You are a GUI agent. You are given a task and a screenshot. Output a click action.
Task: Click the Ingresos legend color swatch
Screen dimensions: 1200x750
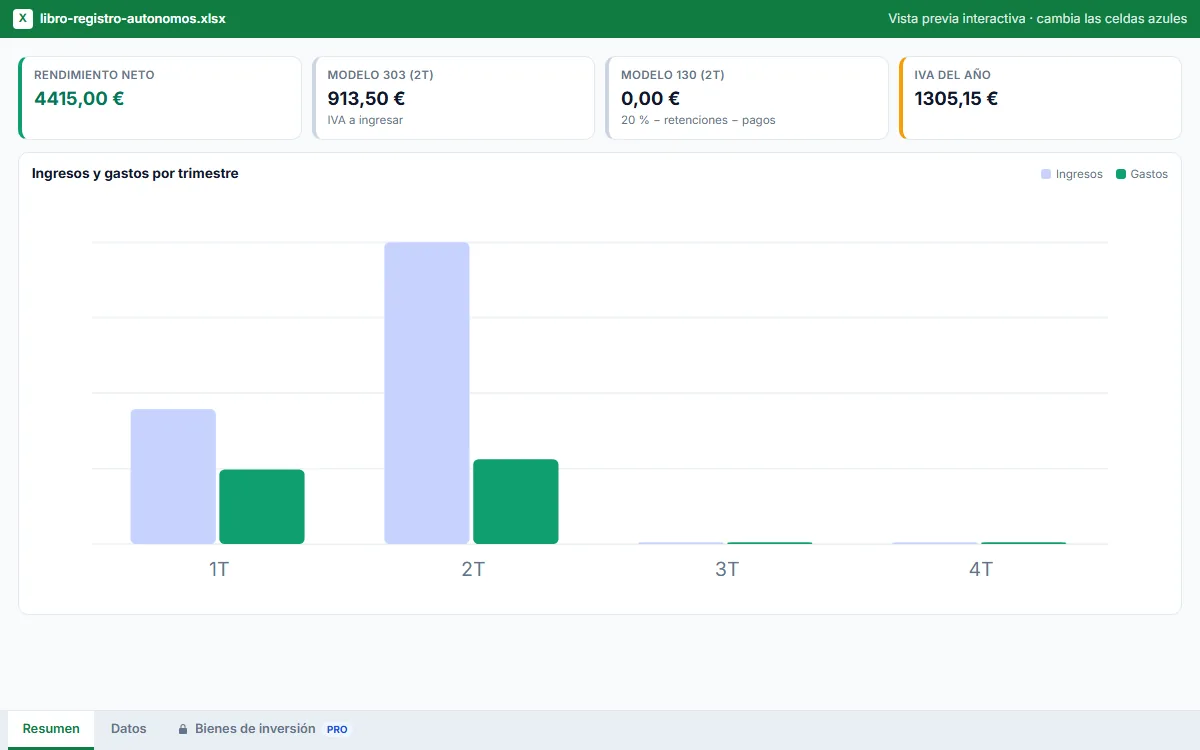pos(1046,174)
